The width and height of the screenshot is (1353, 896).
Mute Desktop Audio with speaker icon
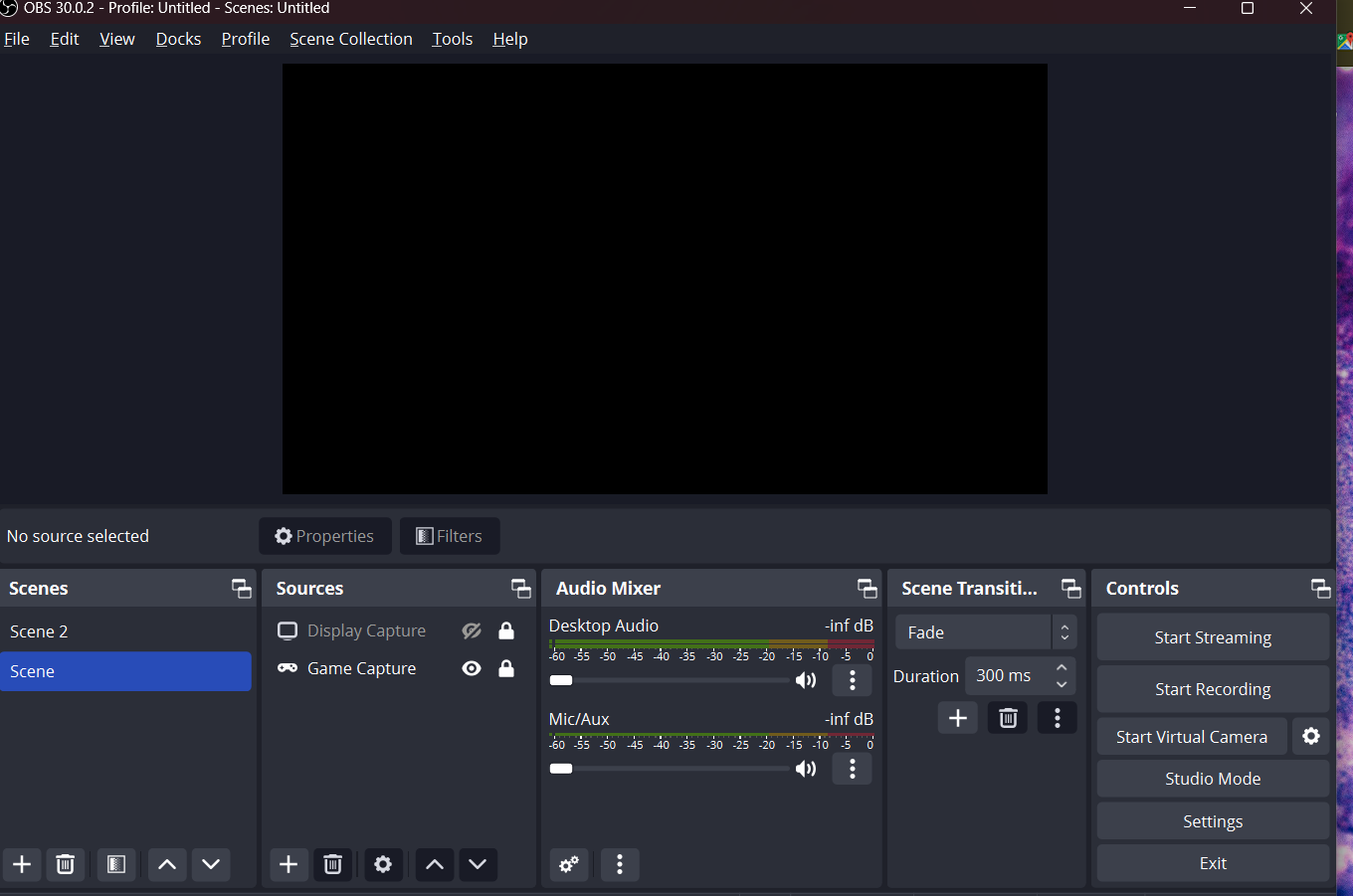point(806,680)
